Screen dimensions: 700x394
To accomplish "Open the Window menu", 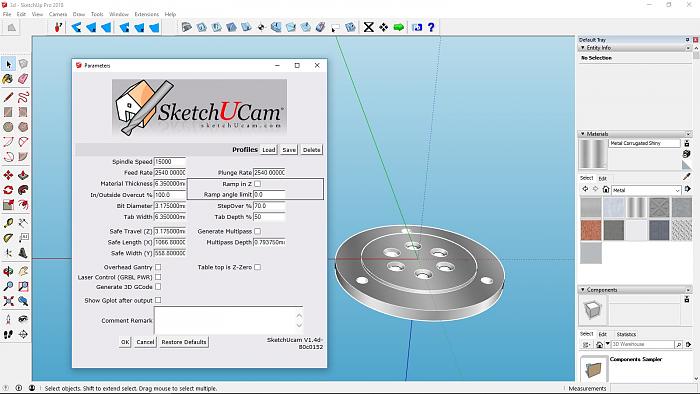I will click(x=119, y=14).
